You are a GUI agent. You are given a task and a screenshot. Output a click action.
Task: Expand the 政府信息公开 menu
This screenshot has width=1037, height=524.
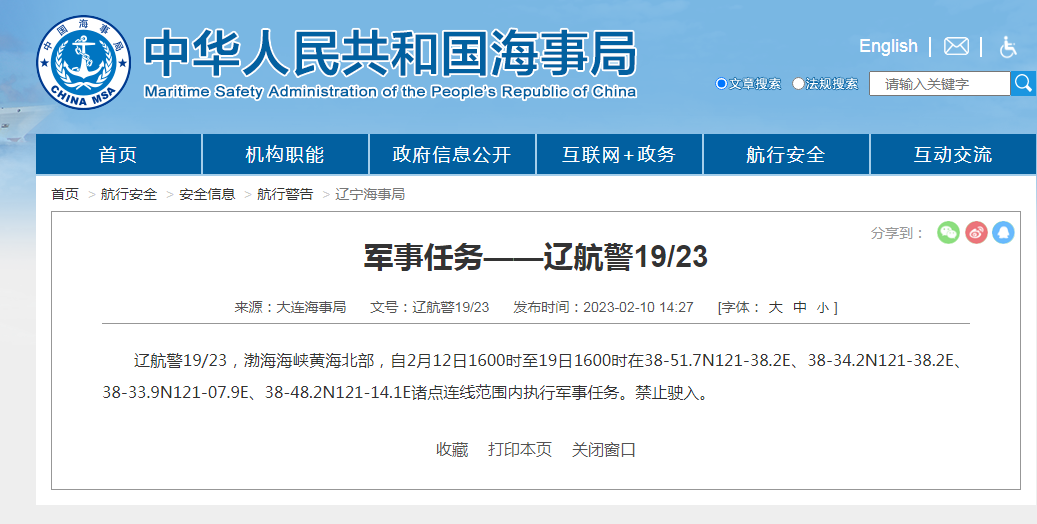pos(452,154)
